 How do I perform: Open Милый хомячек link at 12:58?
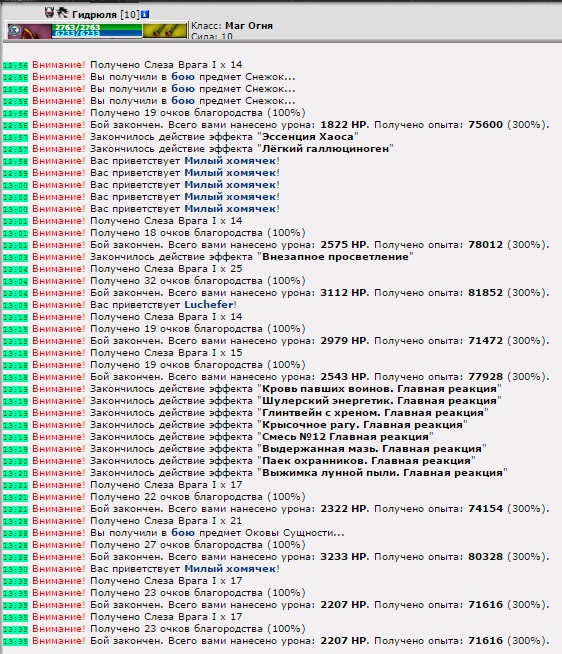(x=230, y=161)
